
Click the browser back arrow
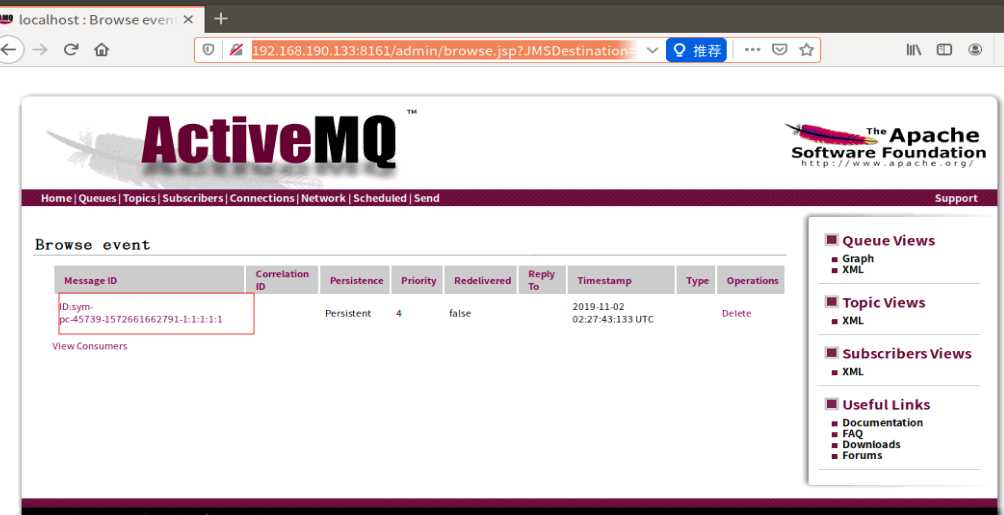pyautogui.click(x=9, y=49)
